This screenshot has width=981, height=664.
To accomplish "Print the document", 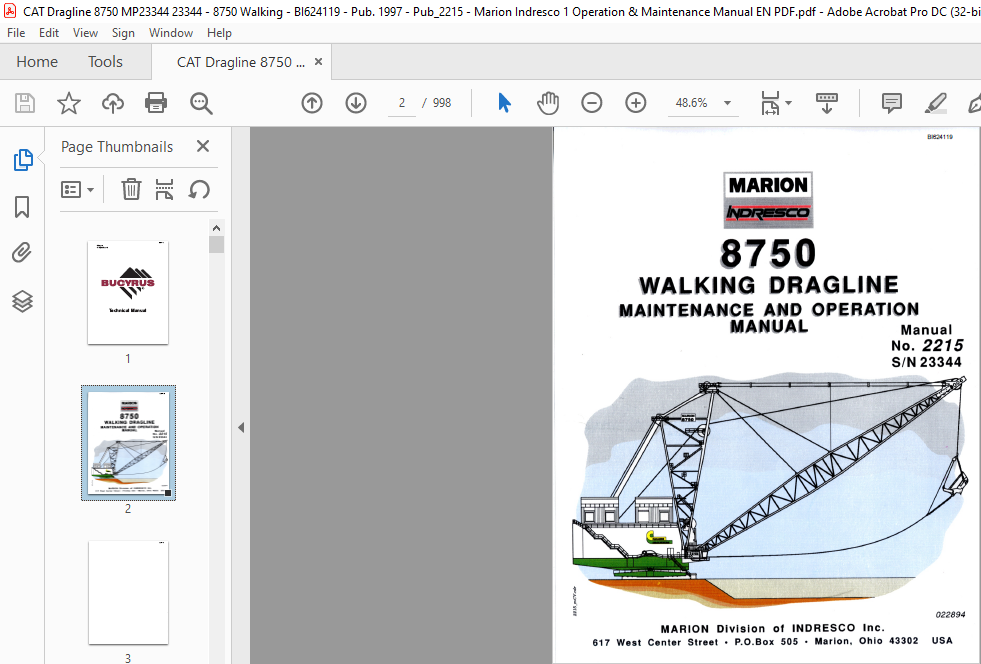I will click(x=156, y=103).
